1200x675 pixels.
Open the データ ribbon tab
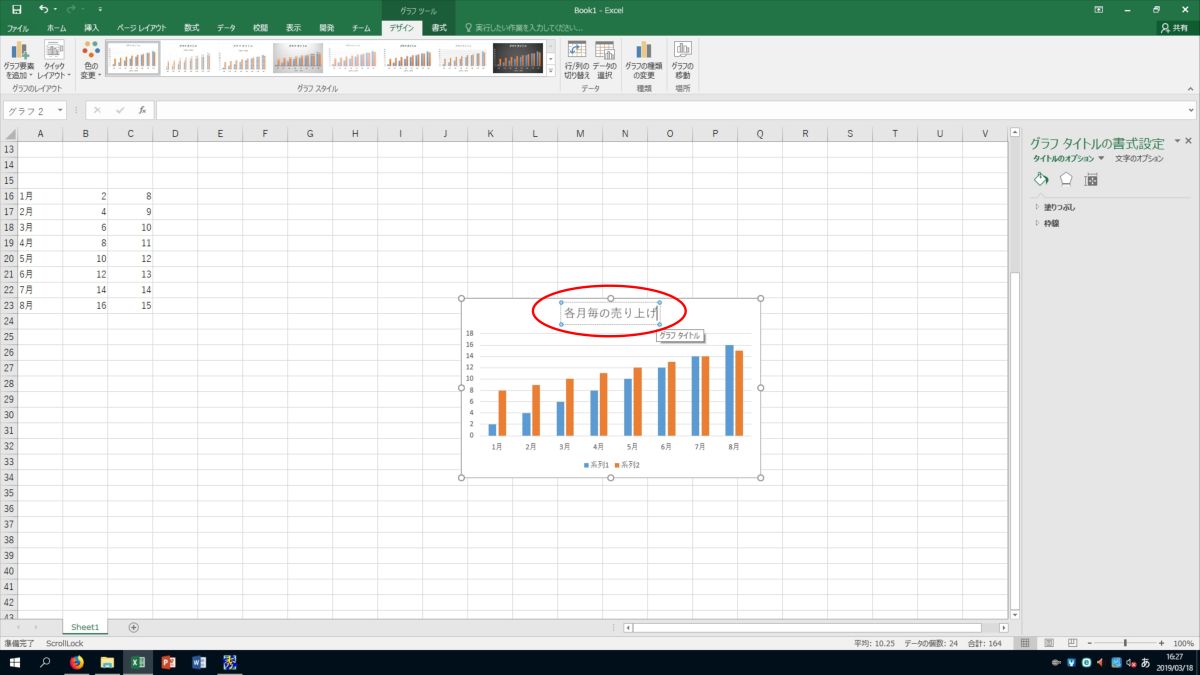(227, 28)
